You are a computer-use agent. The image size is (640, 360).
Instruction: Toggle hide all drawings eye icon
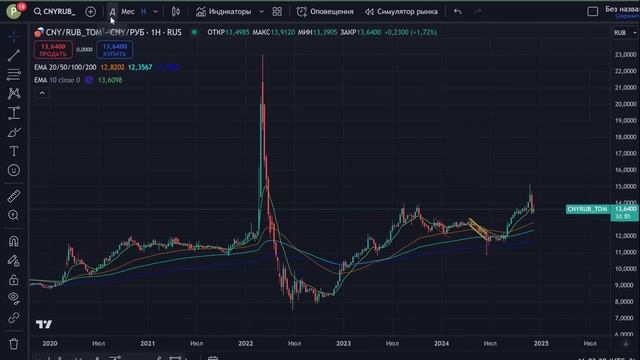(14, 298)
